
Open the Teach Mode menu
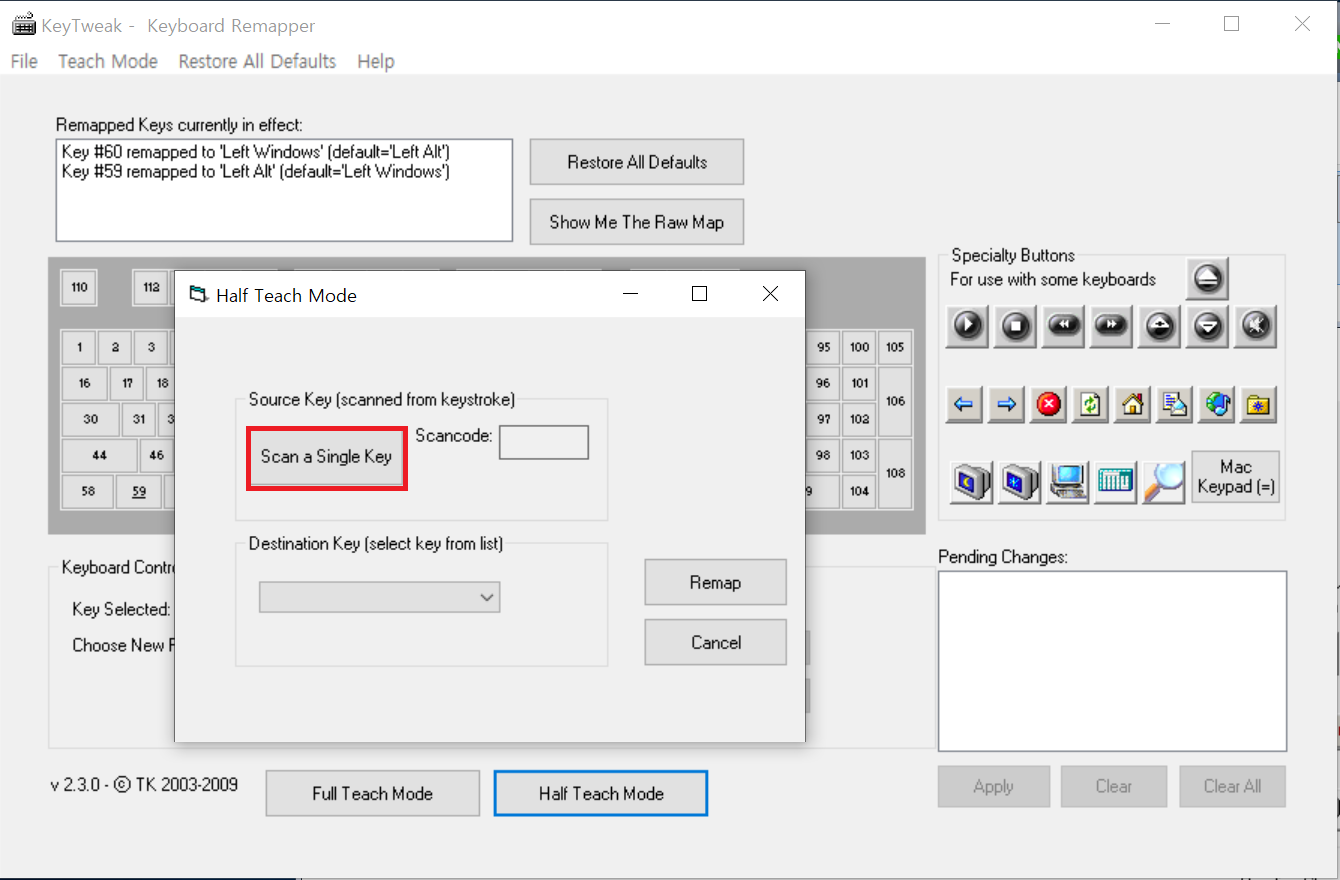point(108,61)
